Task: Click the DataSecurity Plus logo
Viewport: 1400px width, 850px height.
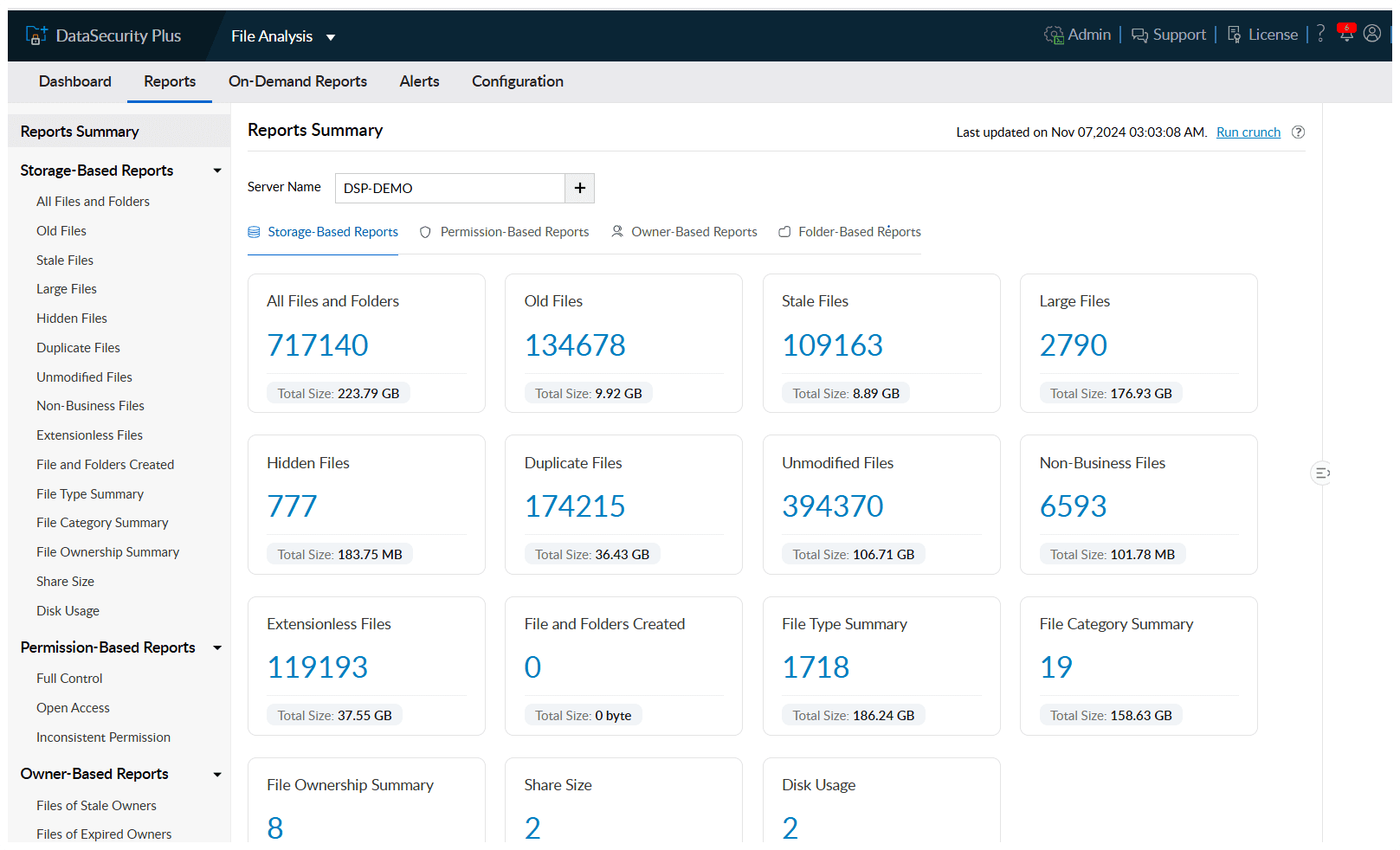Action: [x=104, y=35]
